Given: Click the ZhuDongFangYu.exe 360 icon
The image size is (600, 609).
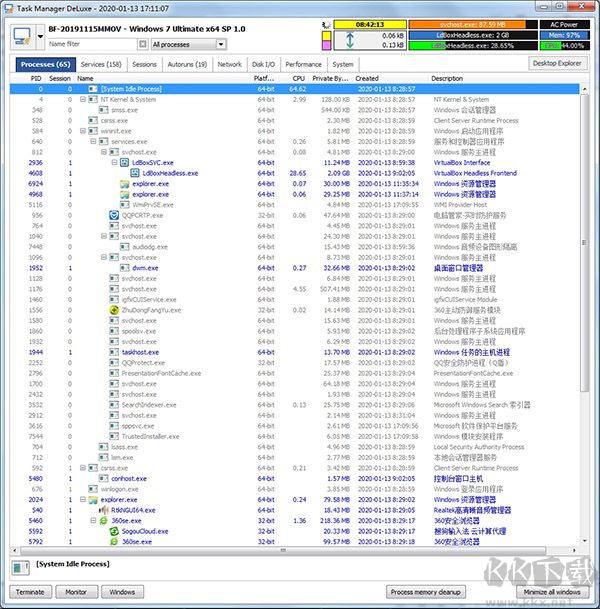Looking at the screenshot, I should [114, 310].
